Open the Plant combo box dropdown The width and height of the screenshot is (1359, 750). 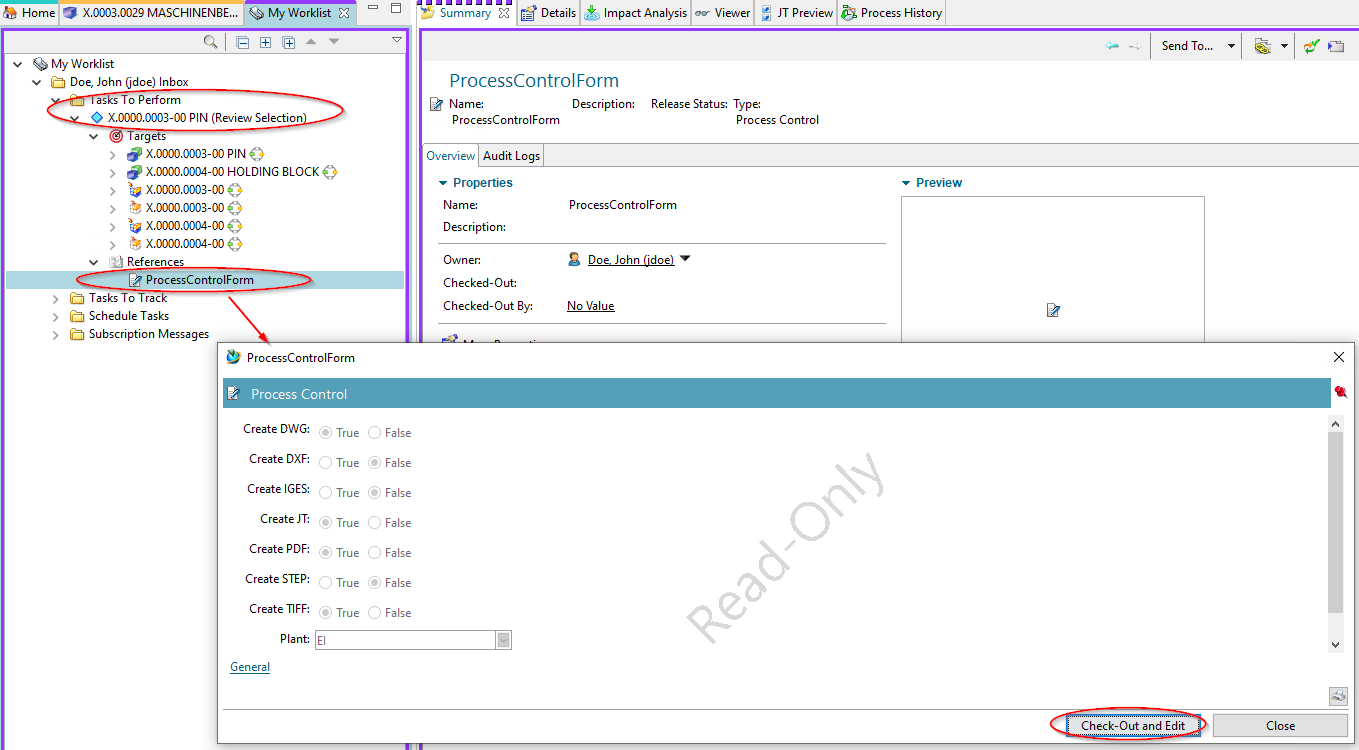(503, 640)
